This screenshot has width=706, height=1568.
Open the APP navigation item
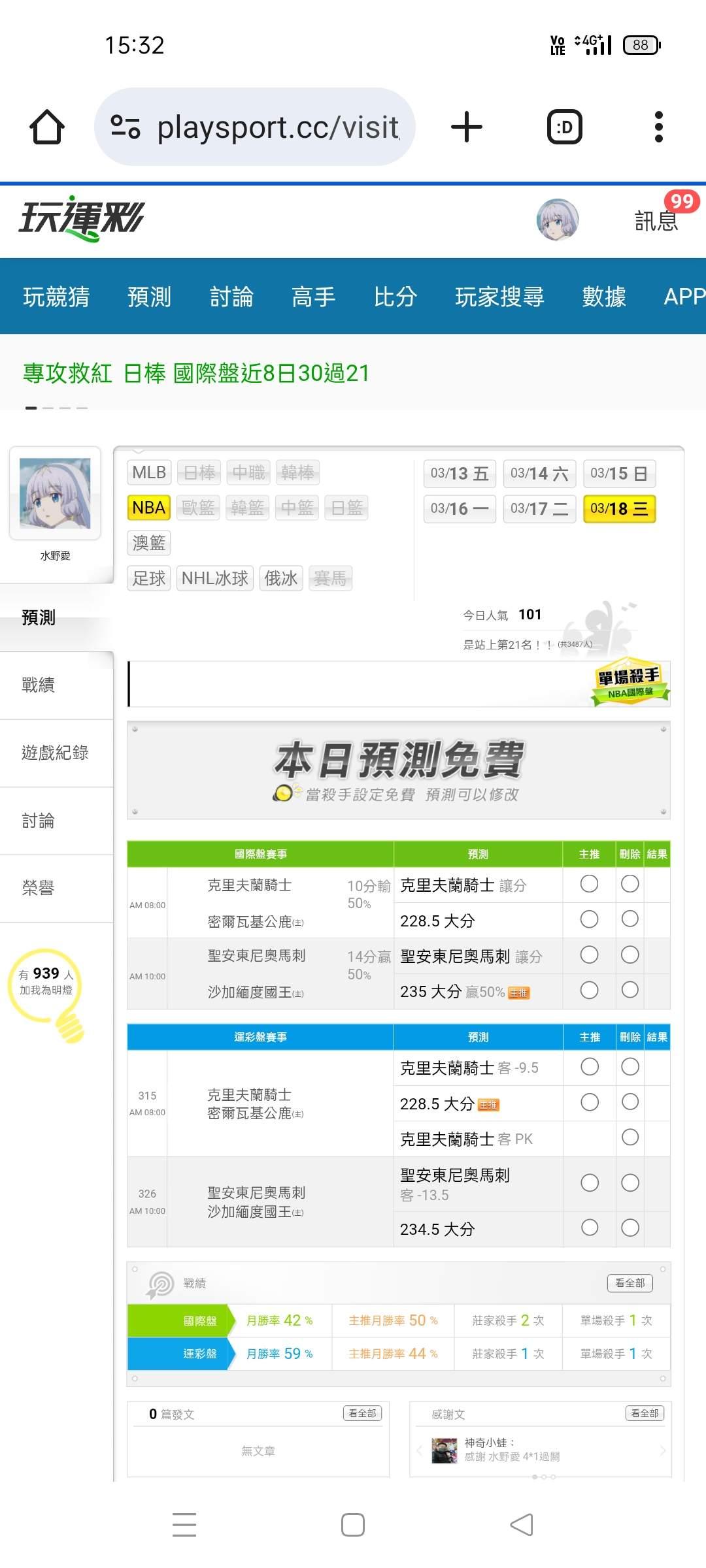(x=684, y=297)
